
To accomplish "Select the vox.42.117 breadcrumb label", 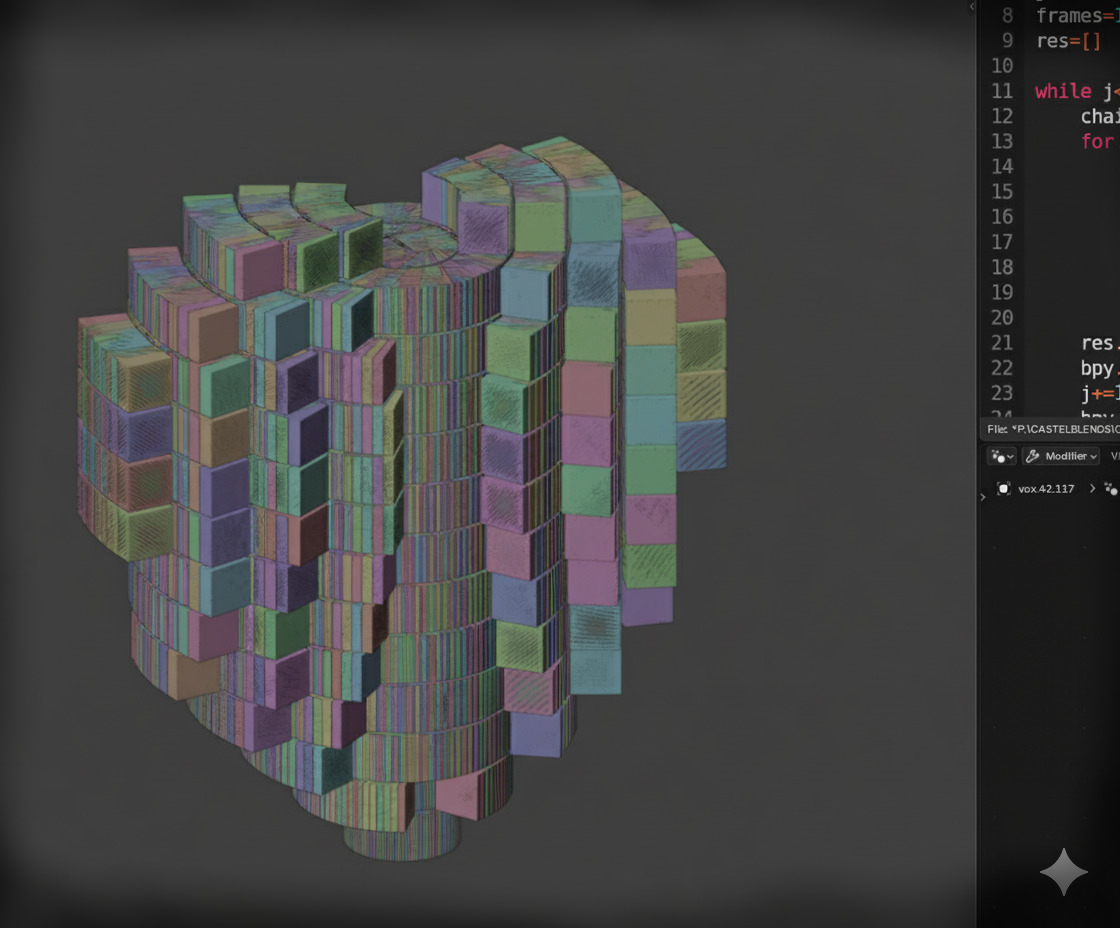I will click(x=1046, y=489).
